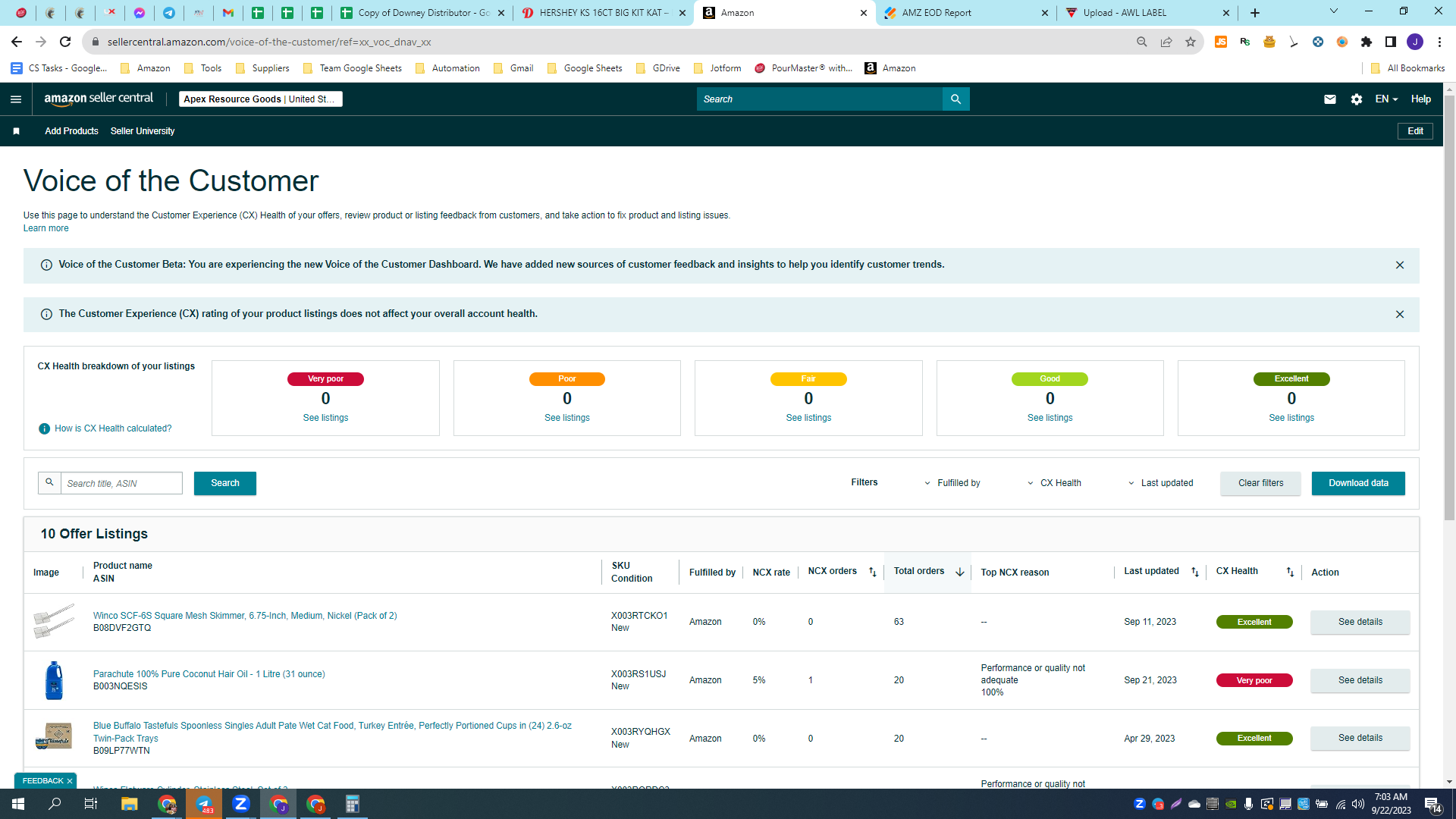Expand the Last updated filter
Screen dimensions: 1456x819
click(1160, 483)
